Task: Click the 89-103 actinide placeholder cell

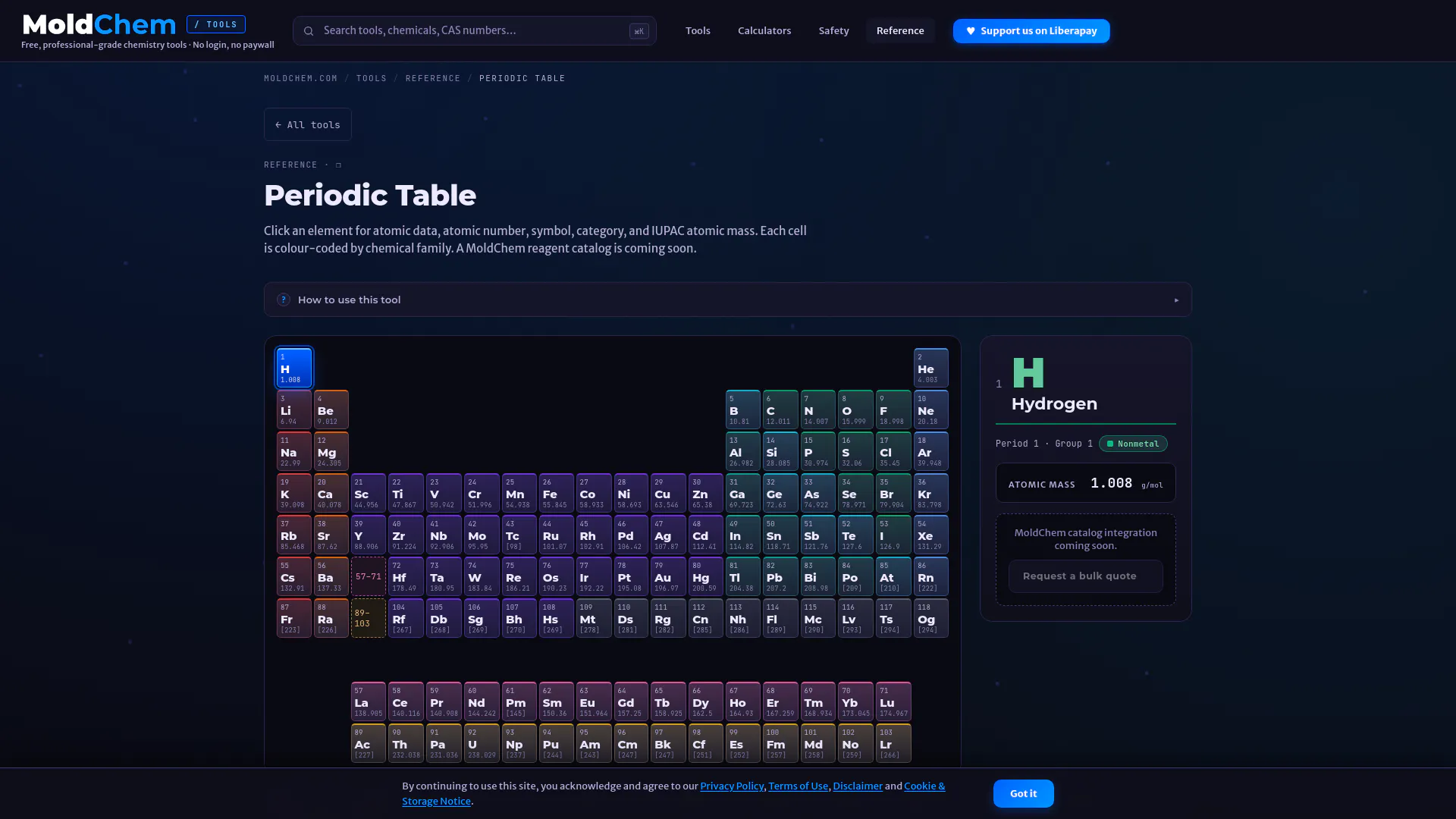Action: (x=369, y=618)
